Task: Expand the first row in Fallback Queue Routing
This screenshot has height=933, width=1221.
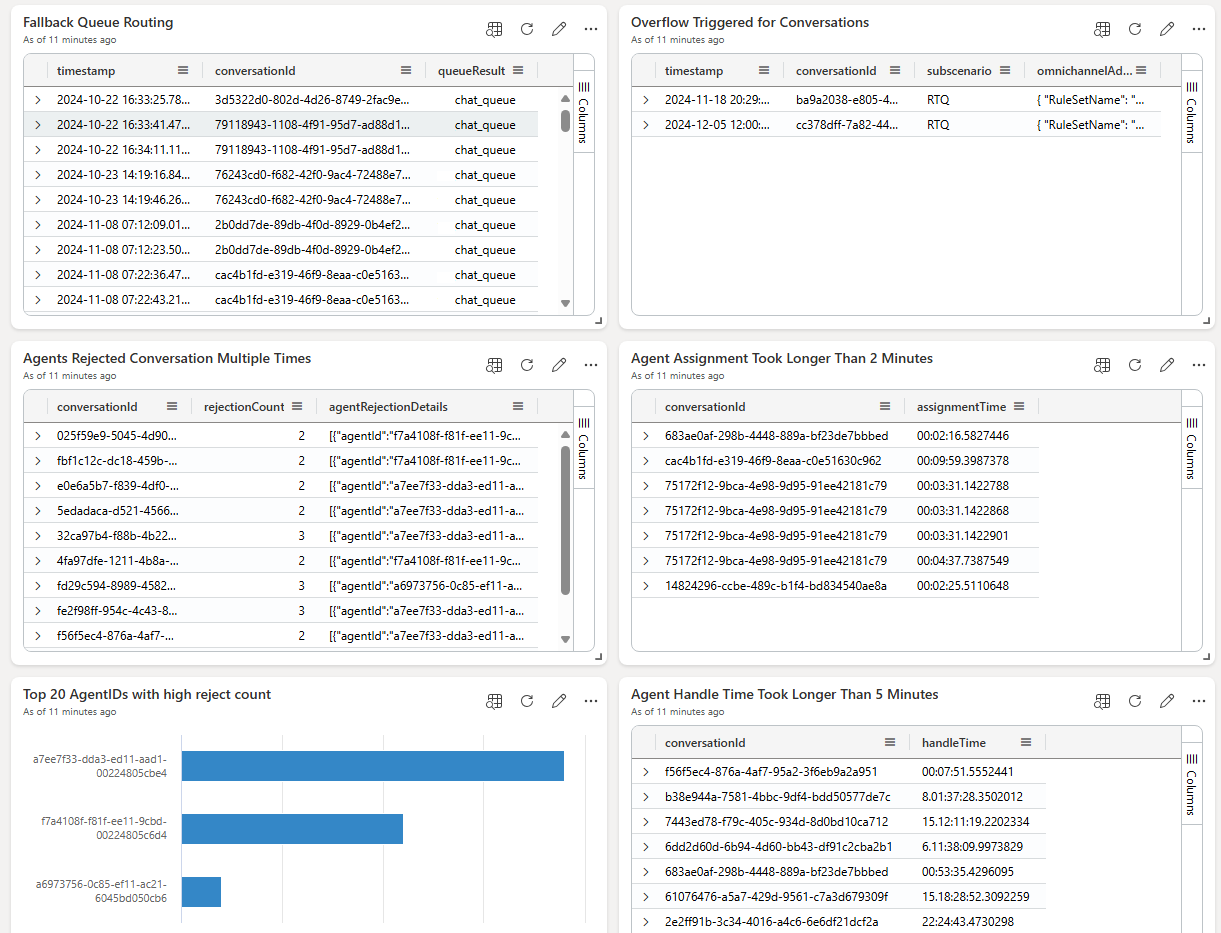Action: (37, 100)
